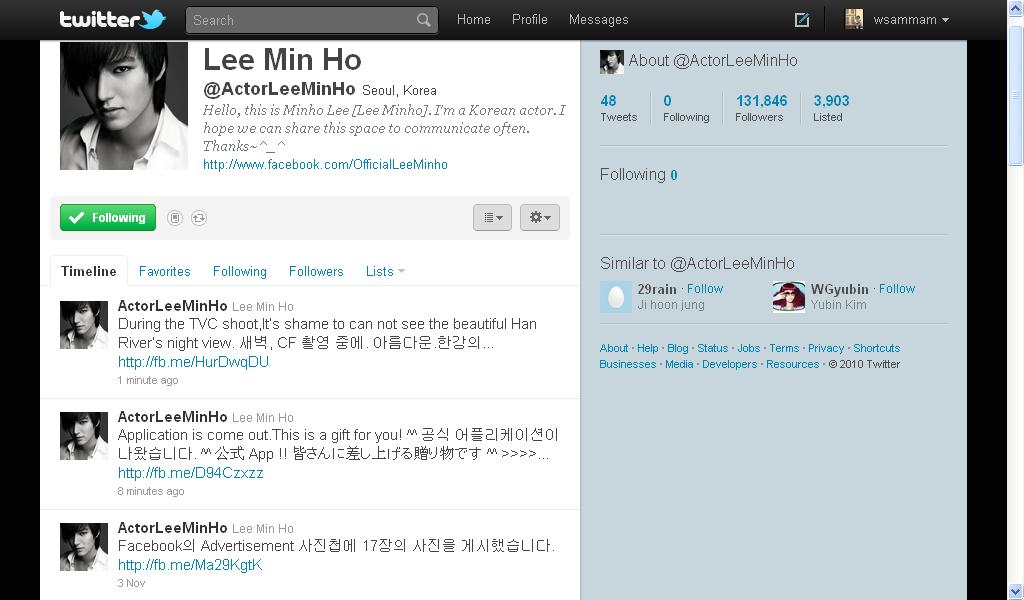Image resolution: width=1024 pixels, height=600 pixels.
Task: Open the gear actions dropdown
Action: [x=539, y=217]
